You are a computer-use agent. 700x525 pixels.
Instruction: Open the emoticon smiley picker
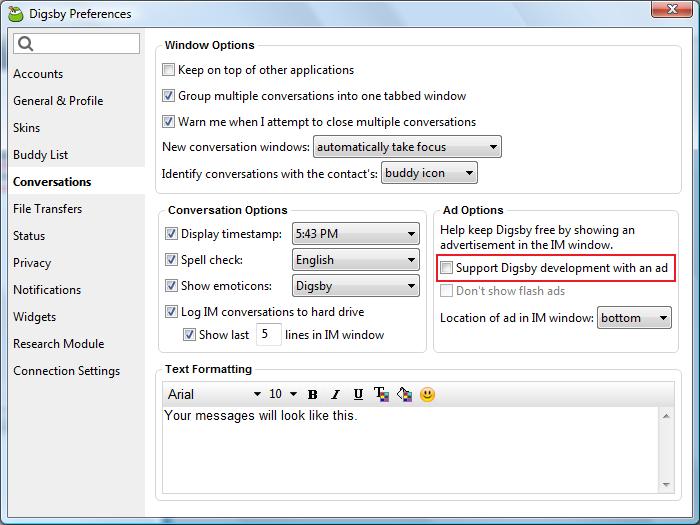427,394
